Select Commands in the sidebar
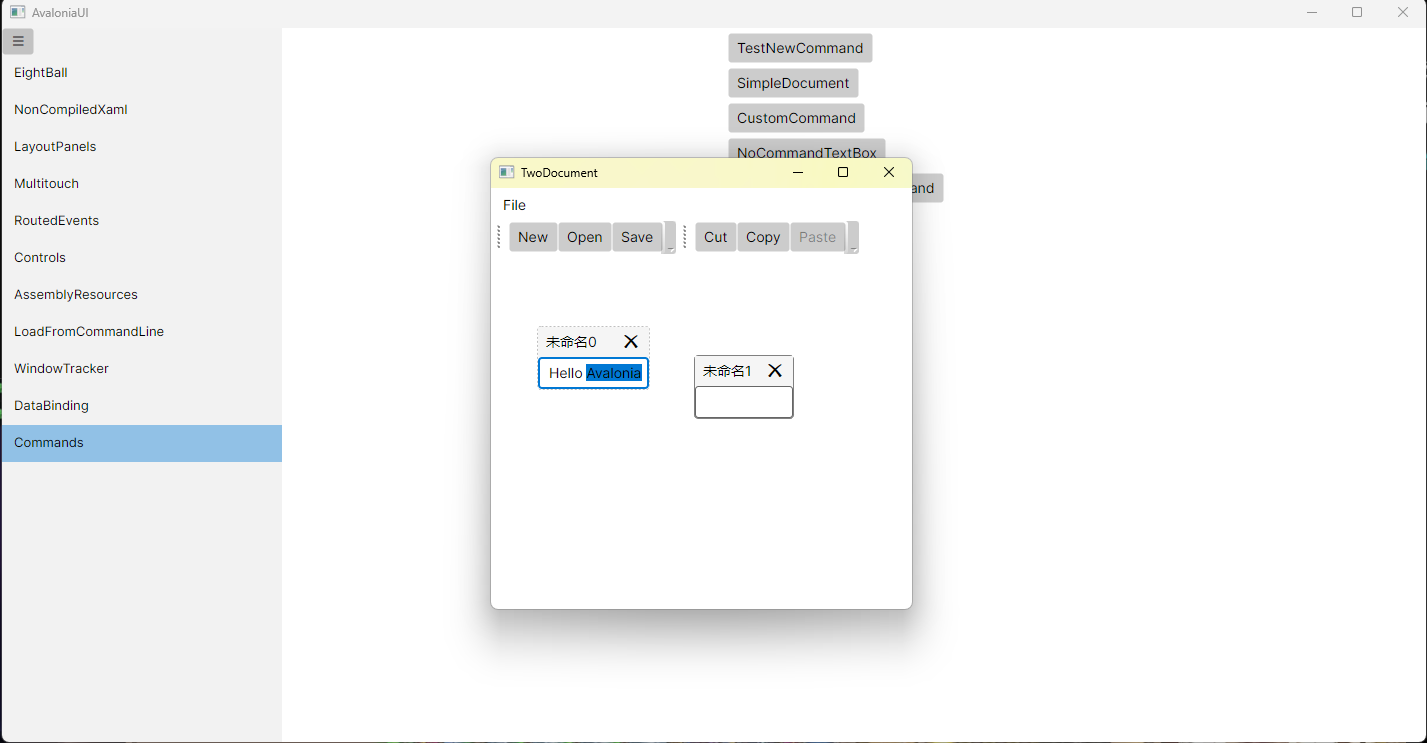 pyautogui.click(x=142, y=443)
